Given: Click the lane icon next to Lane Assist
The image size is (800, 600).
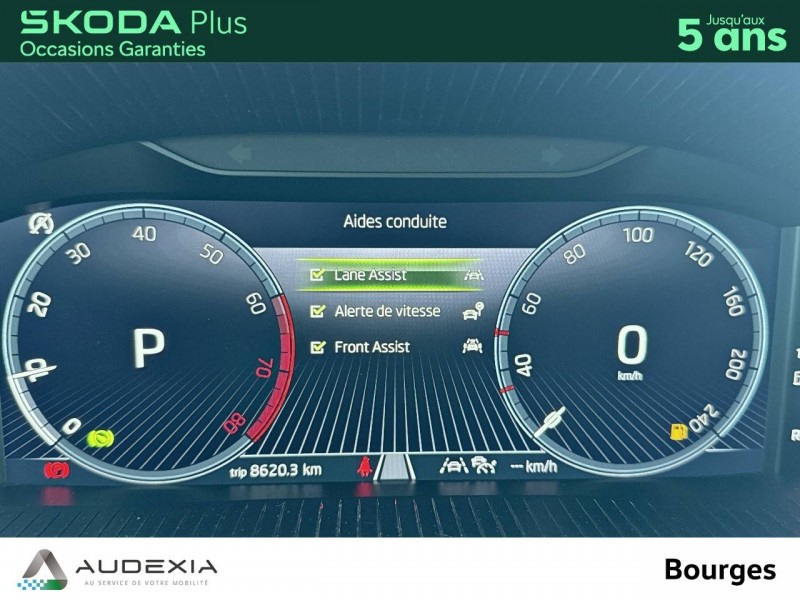Looking at the screenshot, I should click(x=473, y=275).
